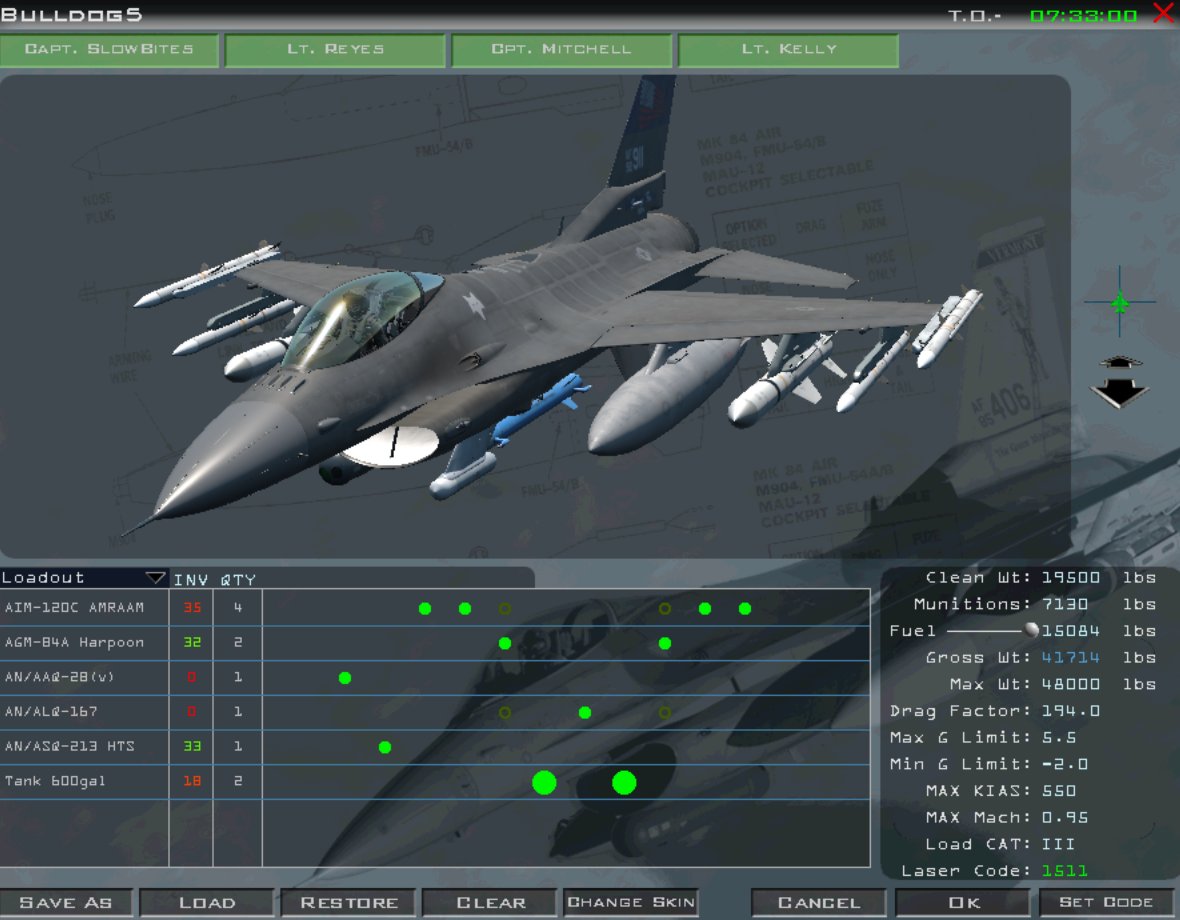Select AN/ASQ-213 HTS row label

(69, 746)
